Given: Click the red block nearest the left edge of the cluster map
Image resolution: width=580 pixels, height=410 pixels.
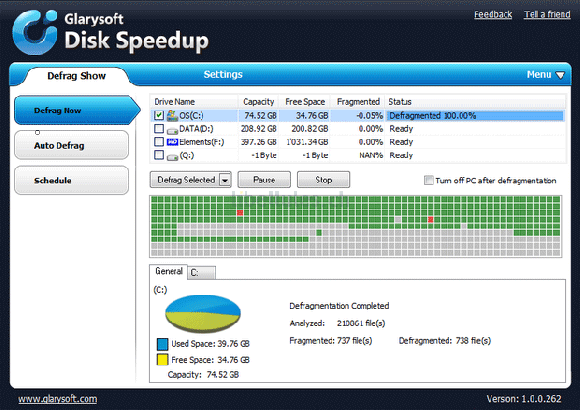Looking at the screenshot, I should pyautogui.click(x=240, y=213).
